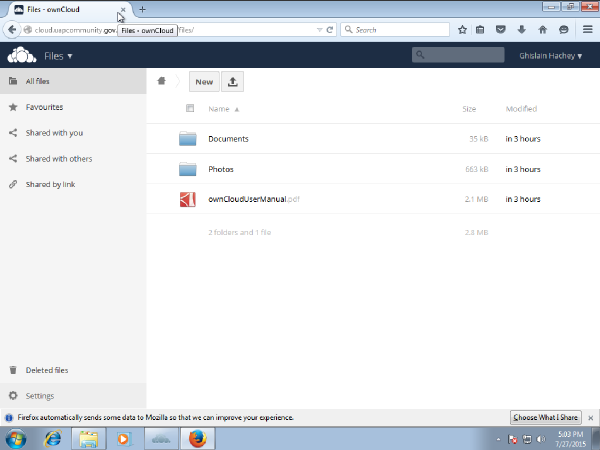Image resolution: width=600 pixels, height=450 pixels.
Task: Click the 2.1 MB size value
Action: pyautogui.click(x=477, y=199)
